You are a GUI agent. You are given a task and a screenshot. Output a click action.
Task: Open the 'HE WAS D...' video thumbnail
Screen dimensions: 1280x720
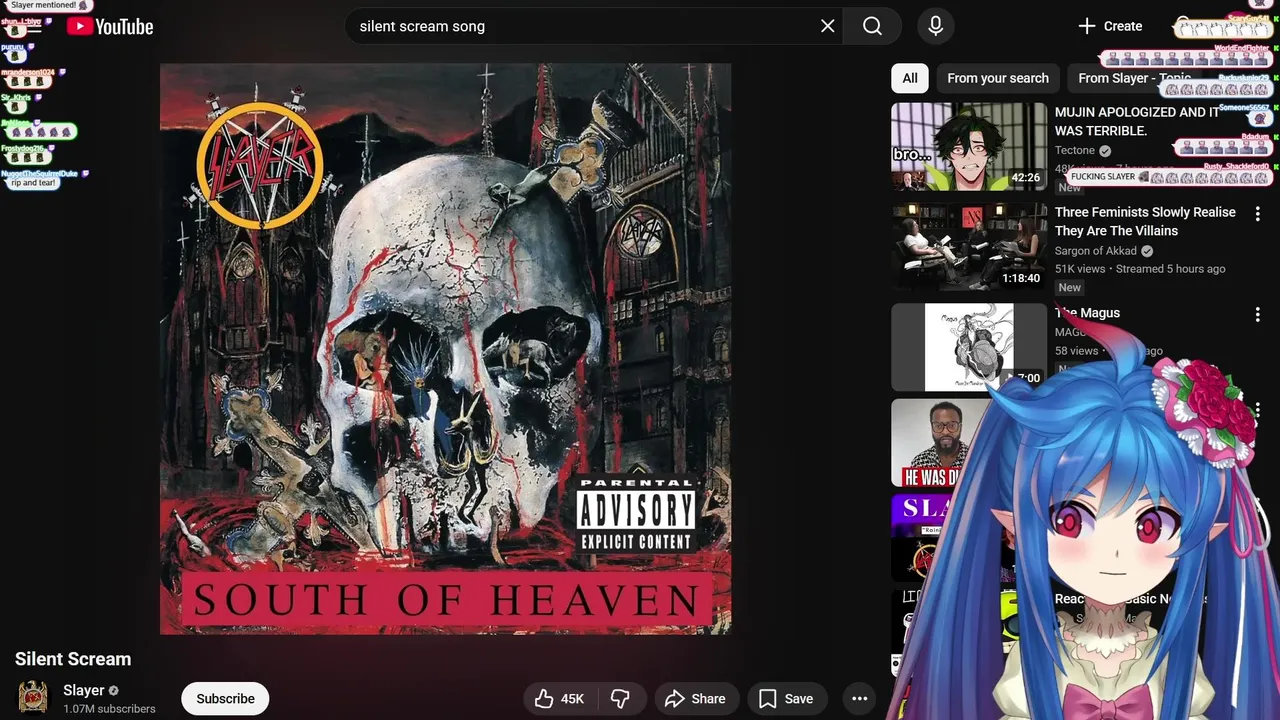point(940,443)
